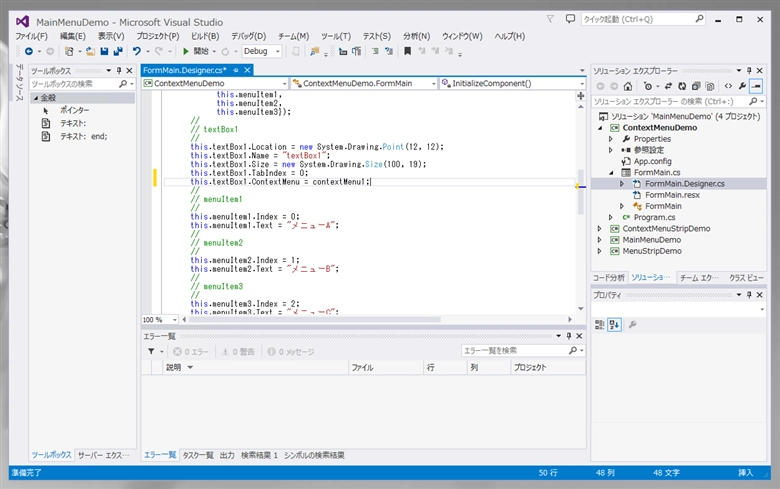This screenshot has height=489, width=780.
Task: Toggle the 0 エラー errors filter
Action: (191, 352)
